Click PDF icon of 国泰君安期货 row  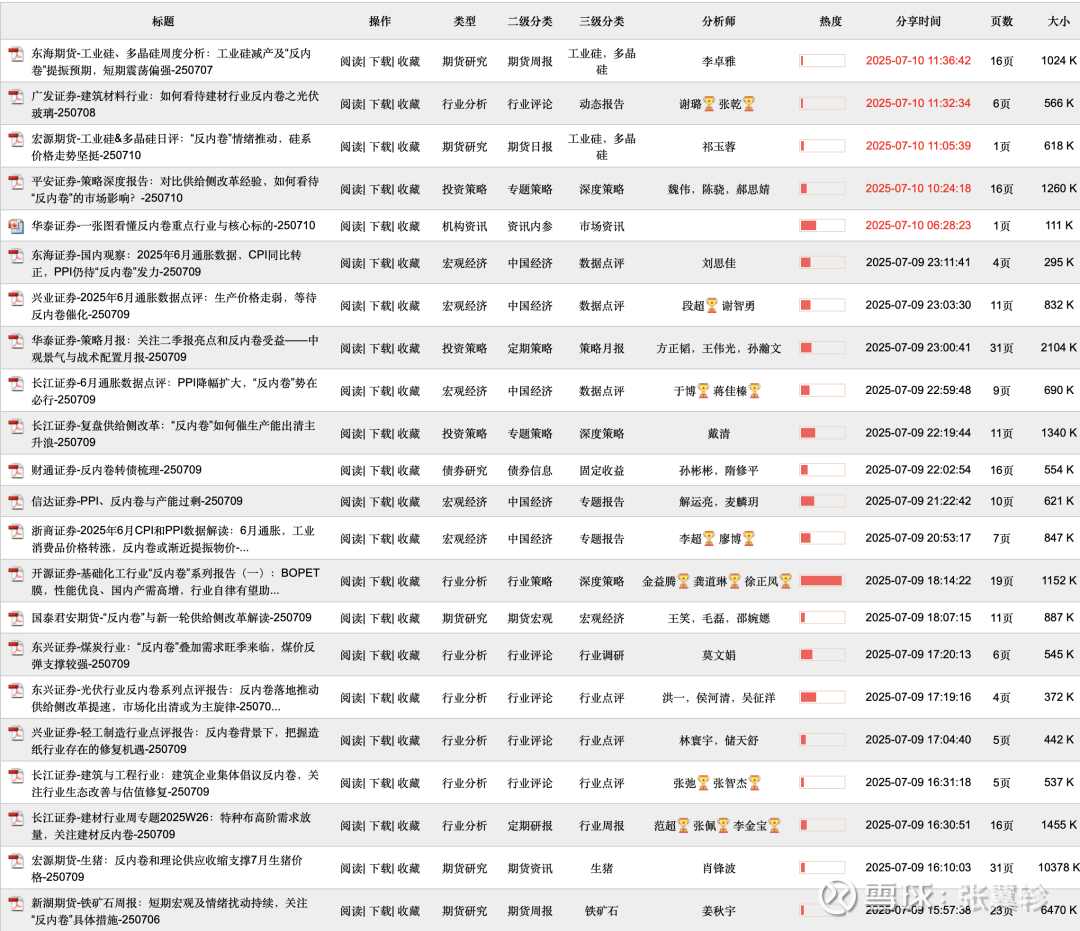click(15, 618)
